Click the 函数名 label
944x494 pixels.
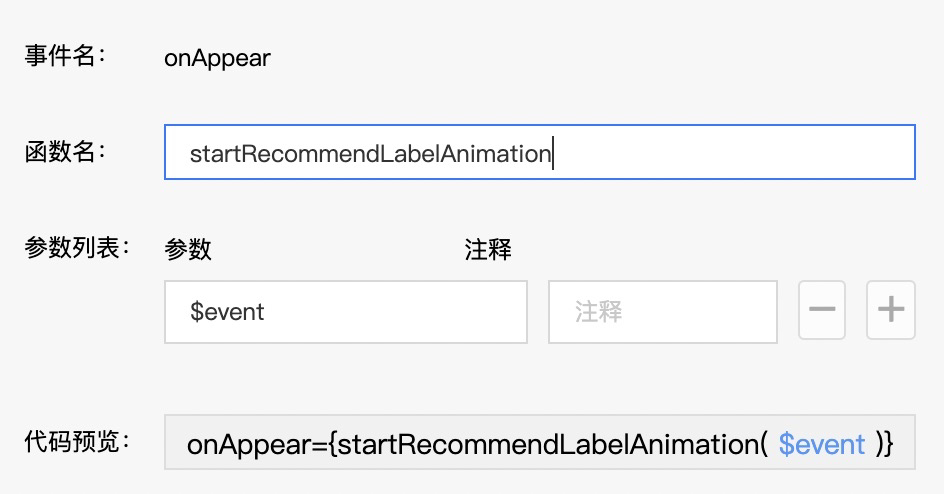(x=65, y=152)
